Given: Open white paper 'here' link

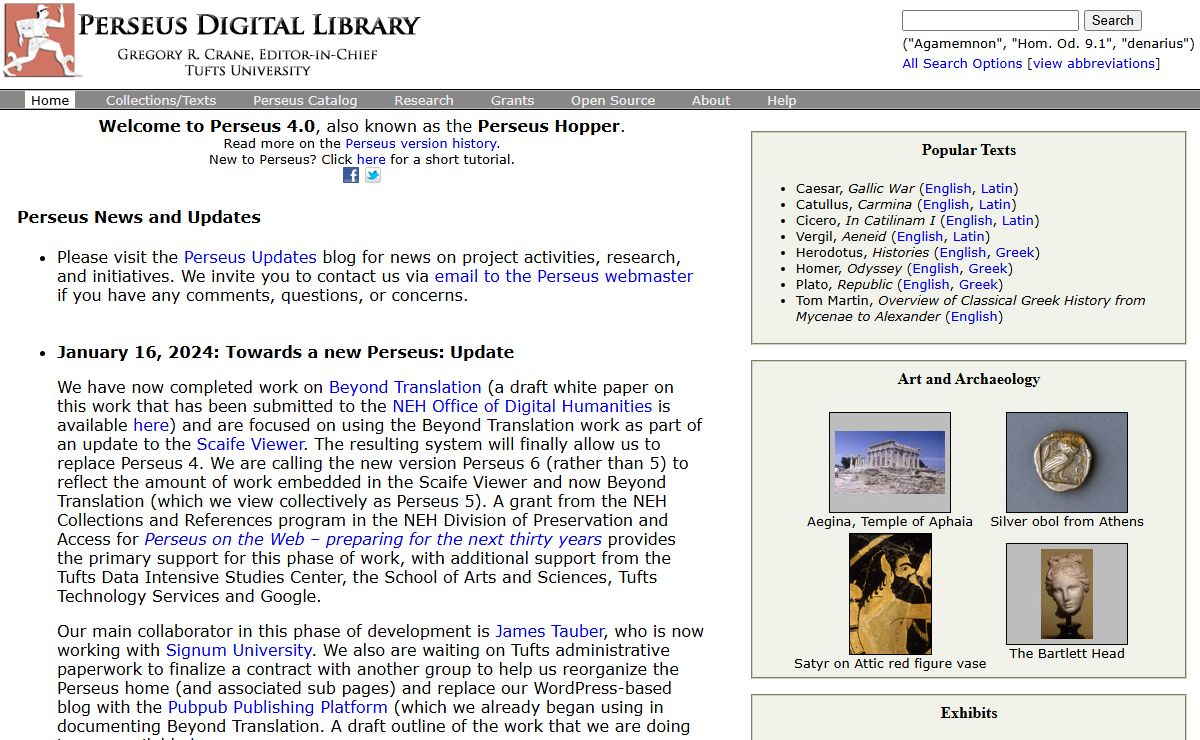Looking at the screenshot, I should (151, 425).
